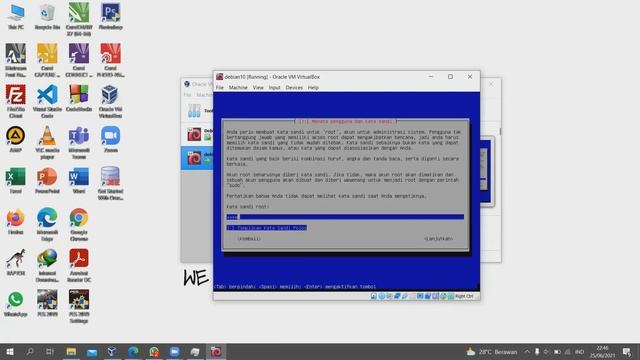This screenshot has height=360, width=640.
Task: Open Zoom desktop shortcut
Action: 110,139
